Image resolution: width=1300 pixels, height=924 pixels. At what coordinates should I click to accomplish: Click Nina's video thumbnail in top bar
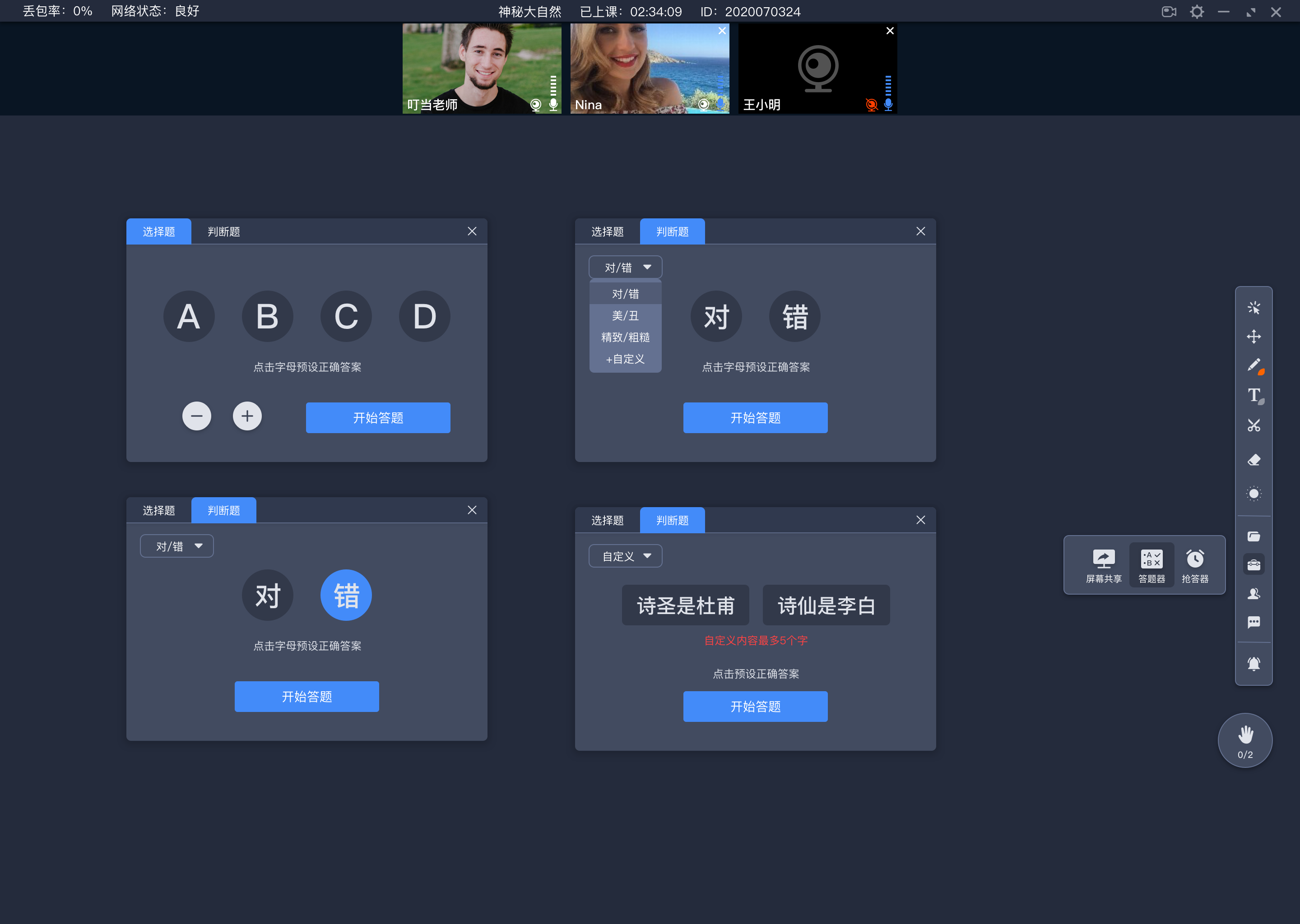pos(649,69)
